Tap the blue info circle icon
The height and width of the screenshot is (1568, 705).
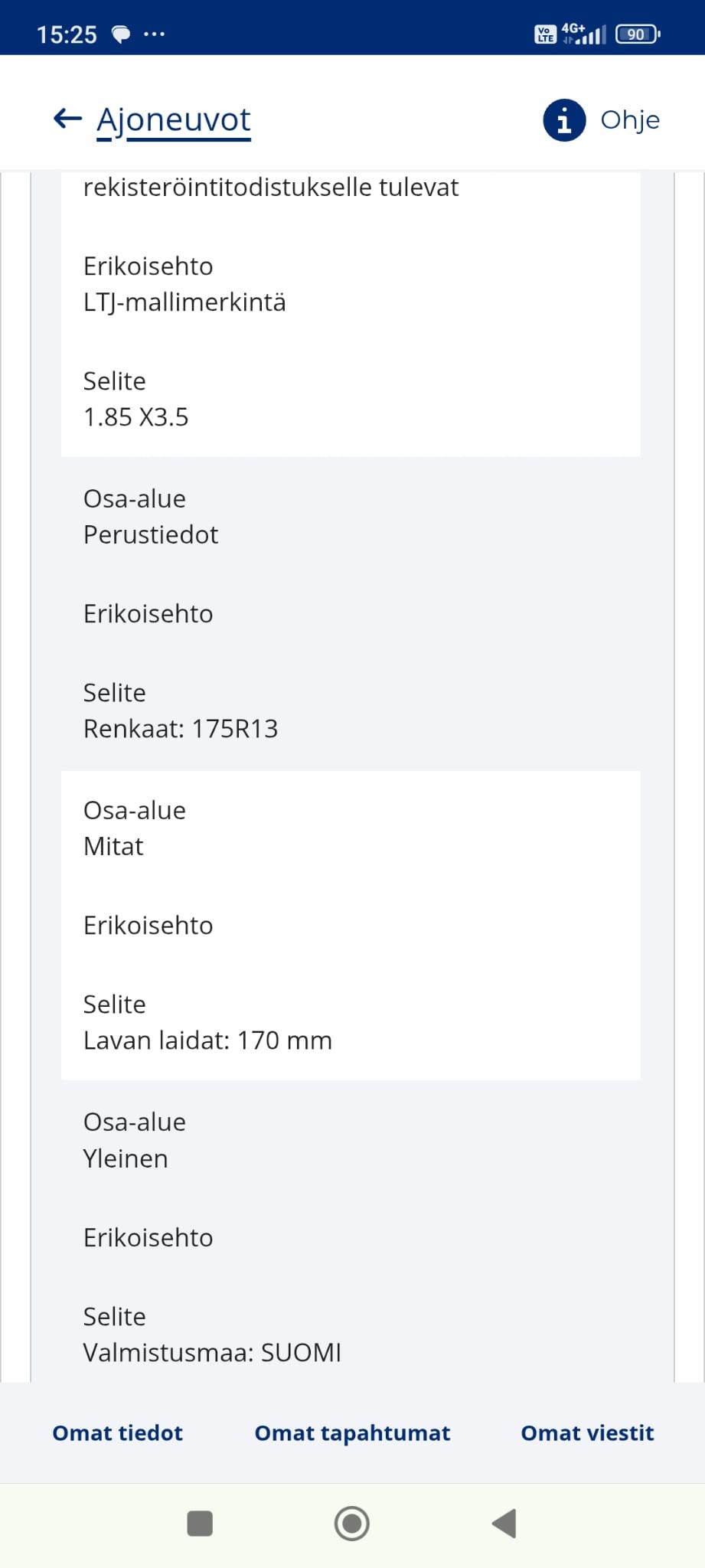564,120
